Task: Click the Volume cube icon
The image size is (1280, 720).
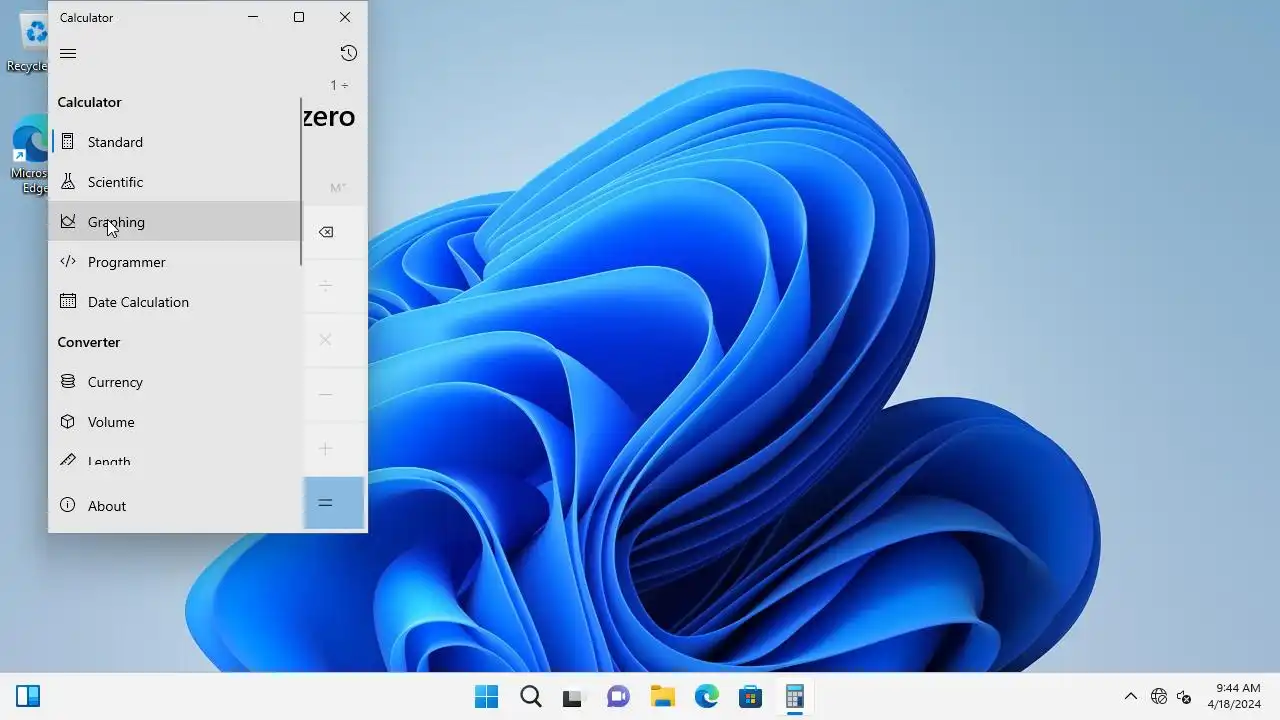Action: (68, 421)
